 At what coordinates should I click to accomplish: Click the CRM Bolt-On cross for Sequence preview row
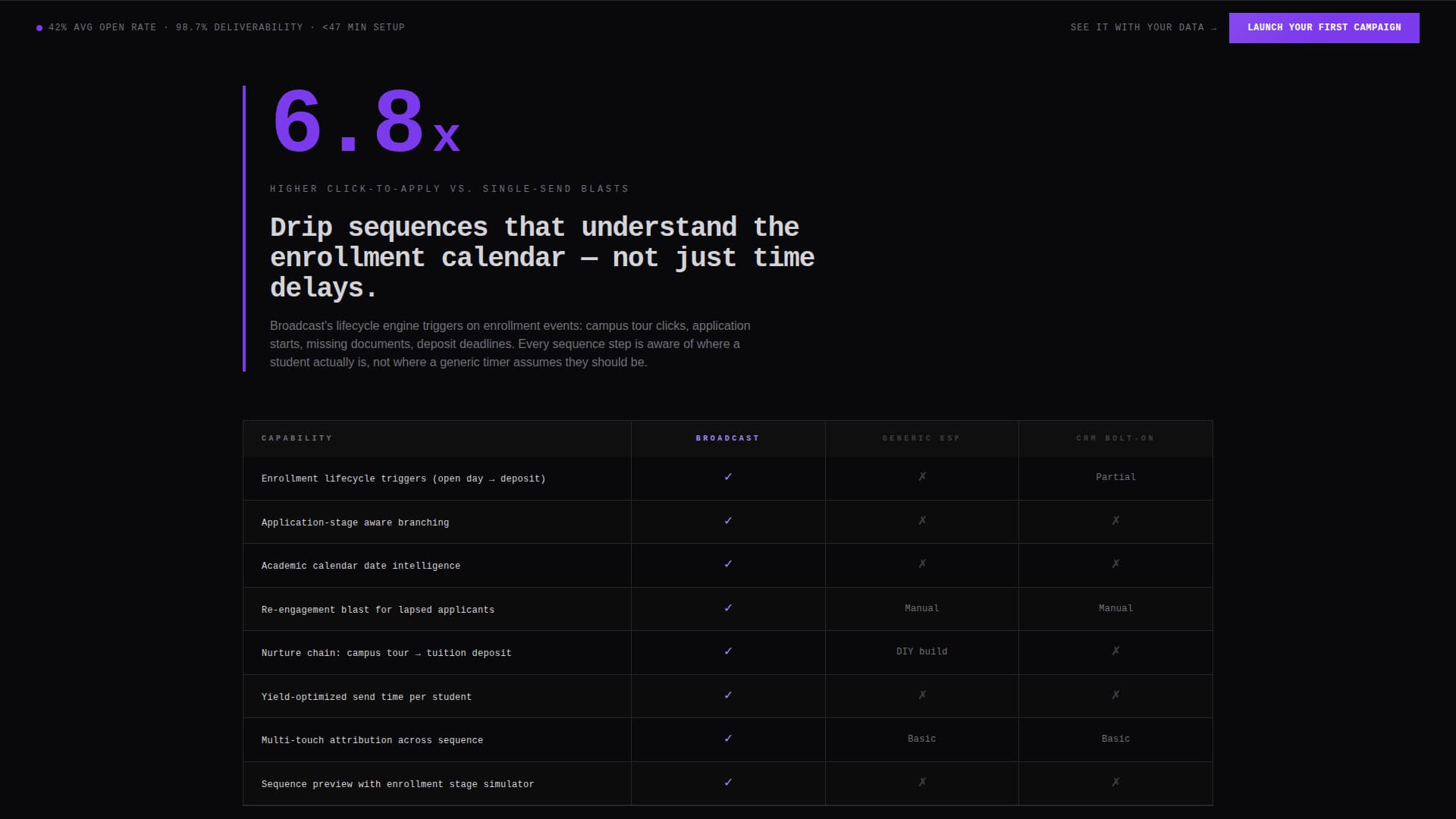[x=1116, y=783]
